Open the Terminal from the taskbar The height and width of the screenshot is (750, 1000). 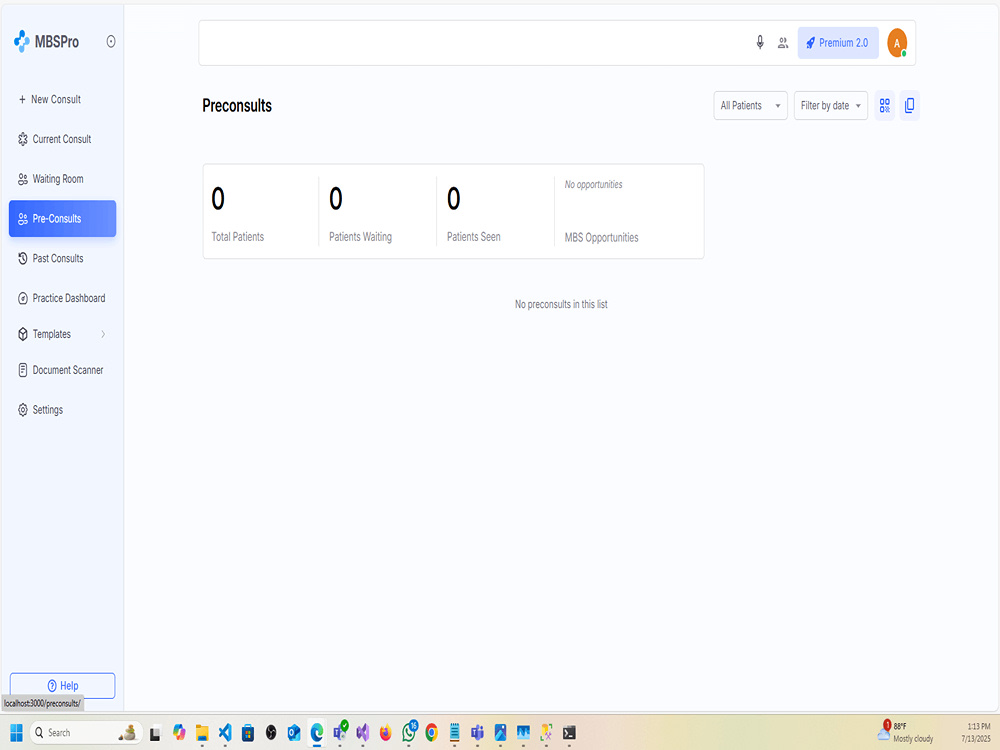click(x=570, y=733)
